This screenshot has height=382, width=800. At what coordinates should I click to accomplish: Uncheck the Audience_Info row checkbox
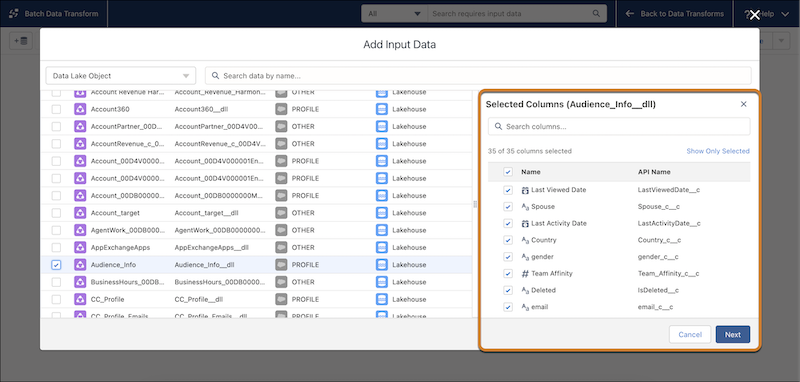point(56,265)
